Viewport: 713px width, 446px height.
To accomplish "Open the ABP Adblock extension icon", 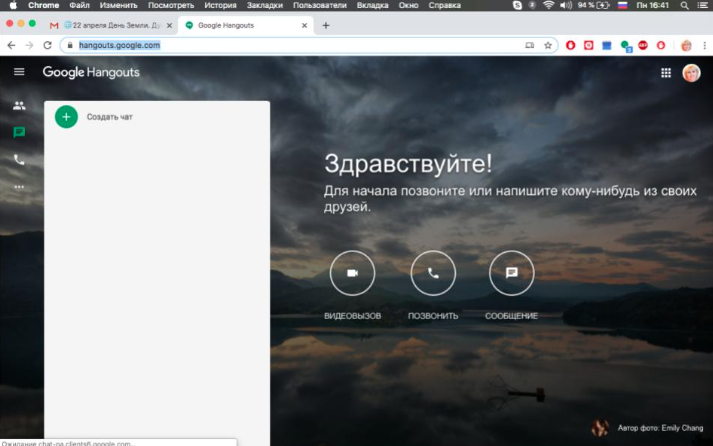I will (x=643, y=45).
